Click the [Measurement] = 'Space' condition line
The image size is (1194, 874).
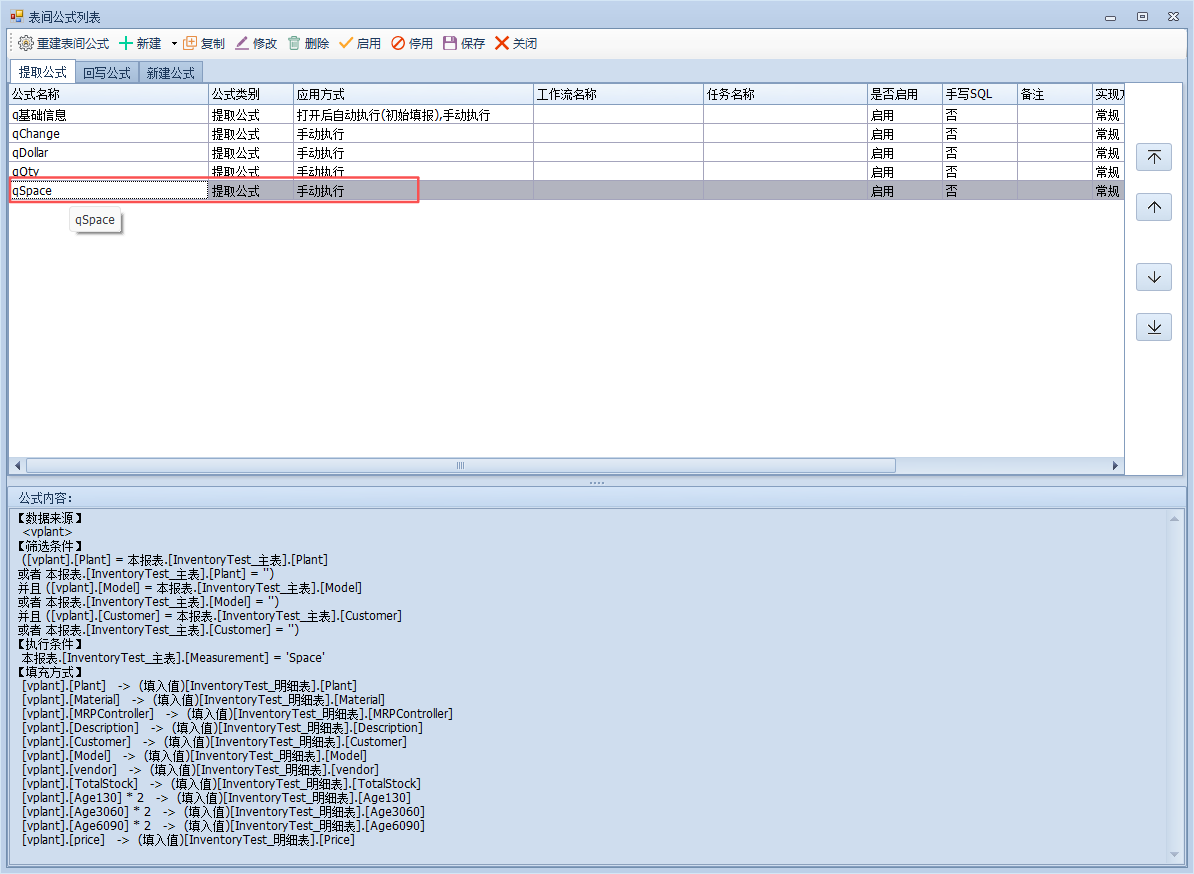tap(173, 658)
